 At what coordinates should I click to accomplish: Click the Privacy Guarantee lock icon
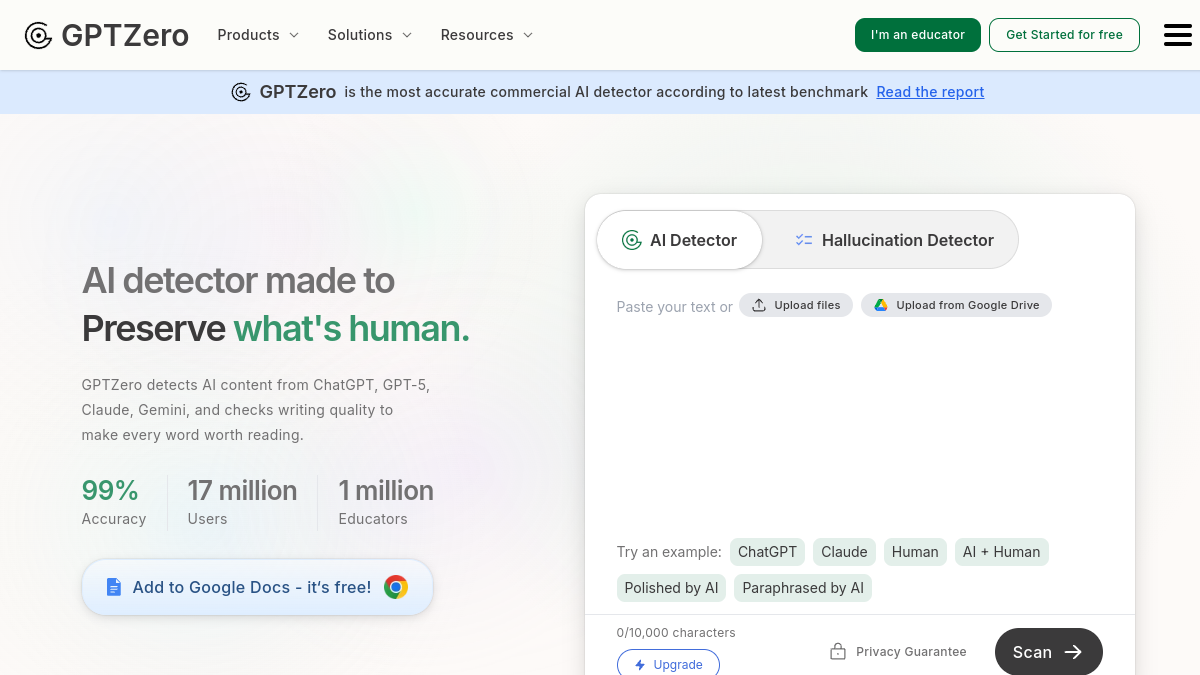click(838, 652)
